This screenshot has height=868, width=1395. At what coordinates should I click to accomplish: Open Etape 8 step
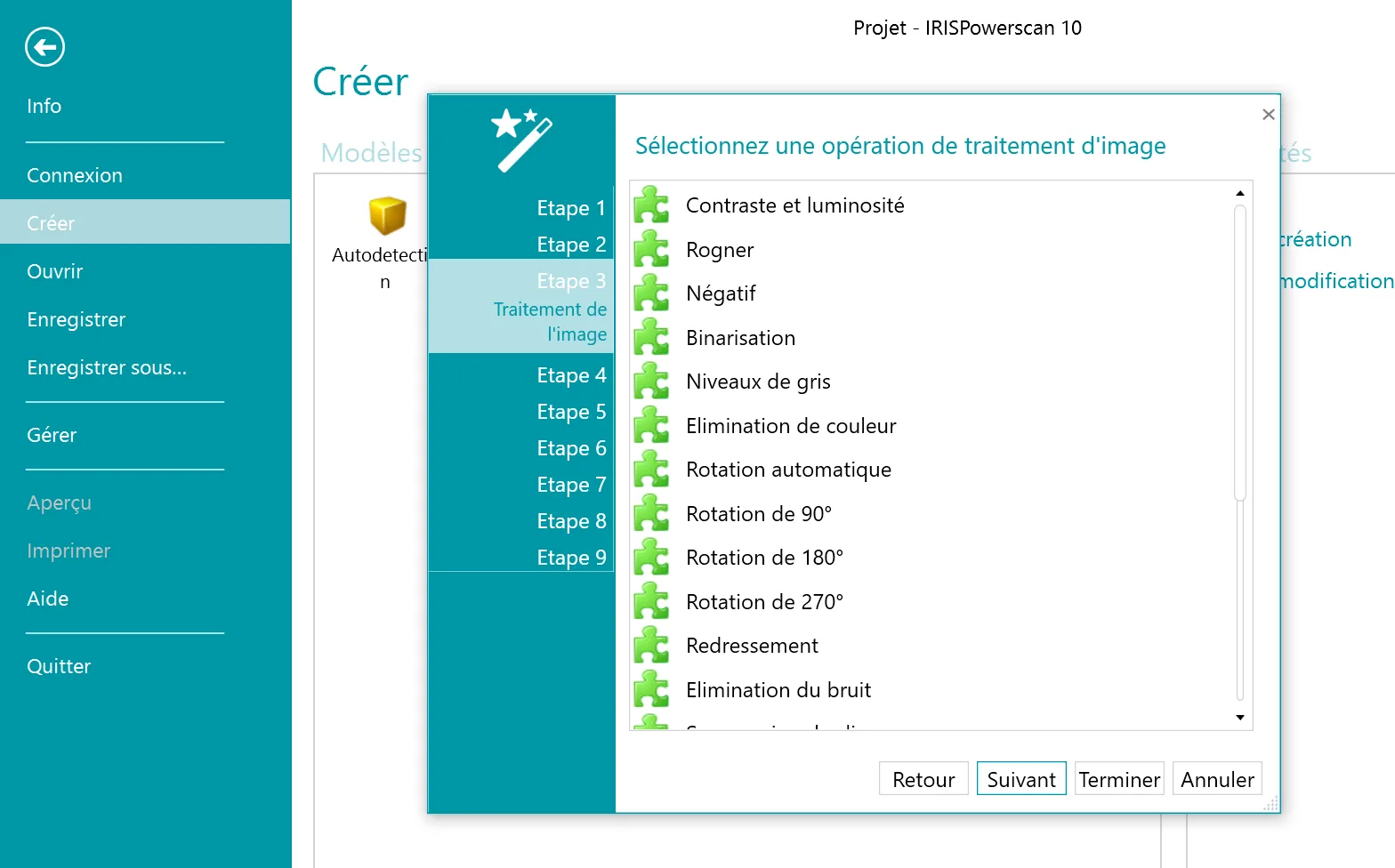(571, 521)
